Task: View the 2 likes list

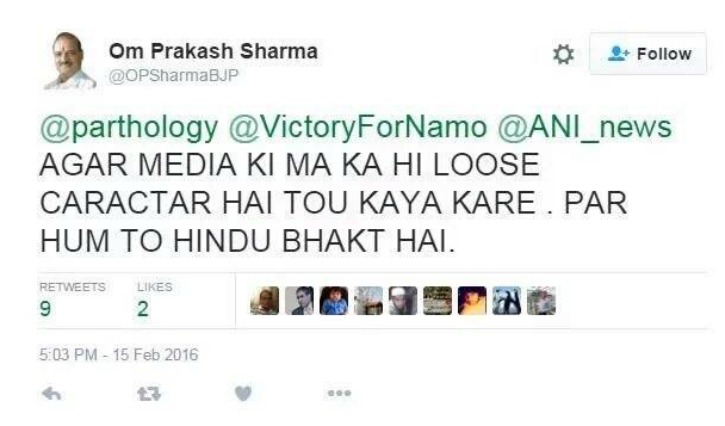Action: click(154, 300)
